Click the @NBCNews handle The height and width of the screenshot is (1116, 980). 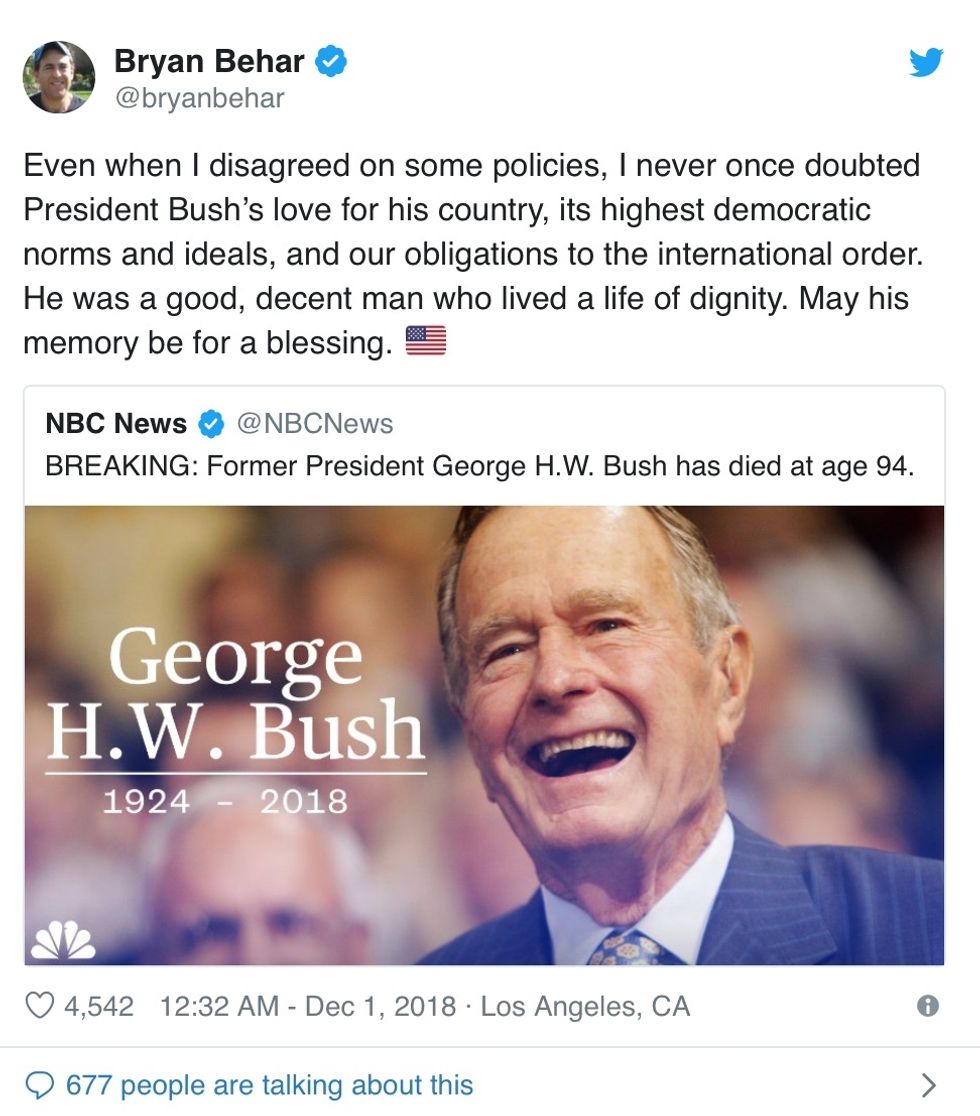(315, 424)
